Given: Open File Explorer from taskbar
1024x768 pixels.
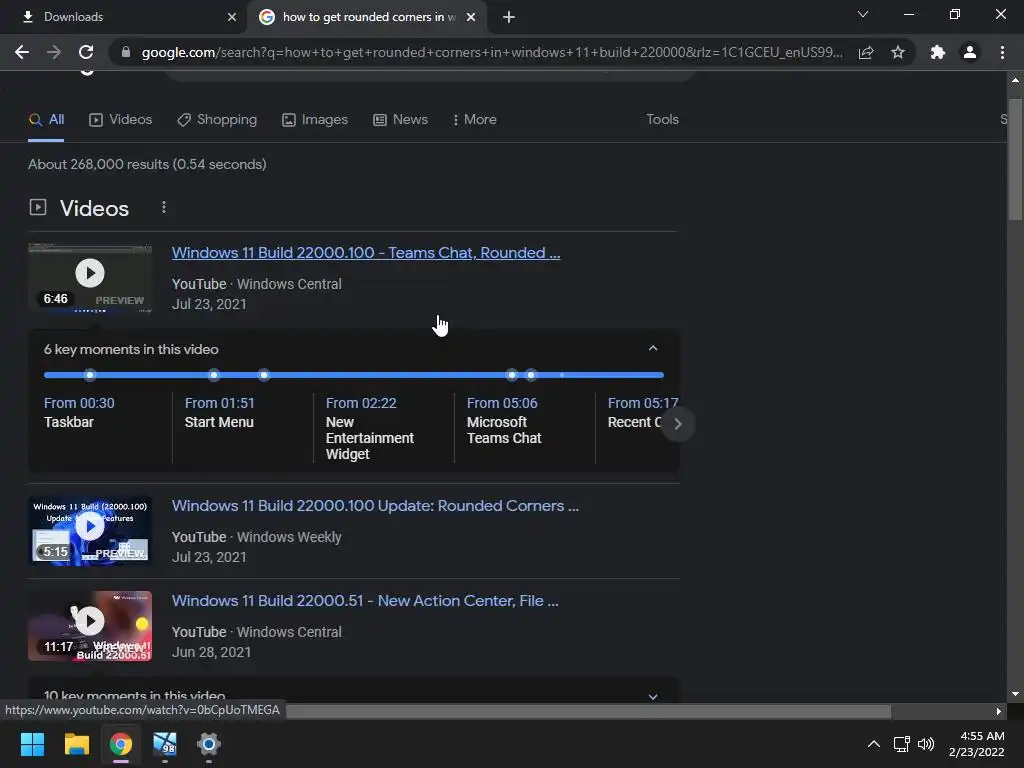Looking at the screenshot, I should coord(76,744).
